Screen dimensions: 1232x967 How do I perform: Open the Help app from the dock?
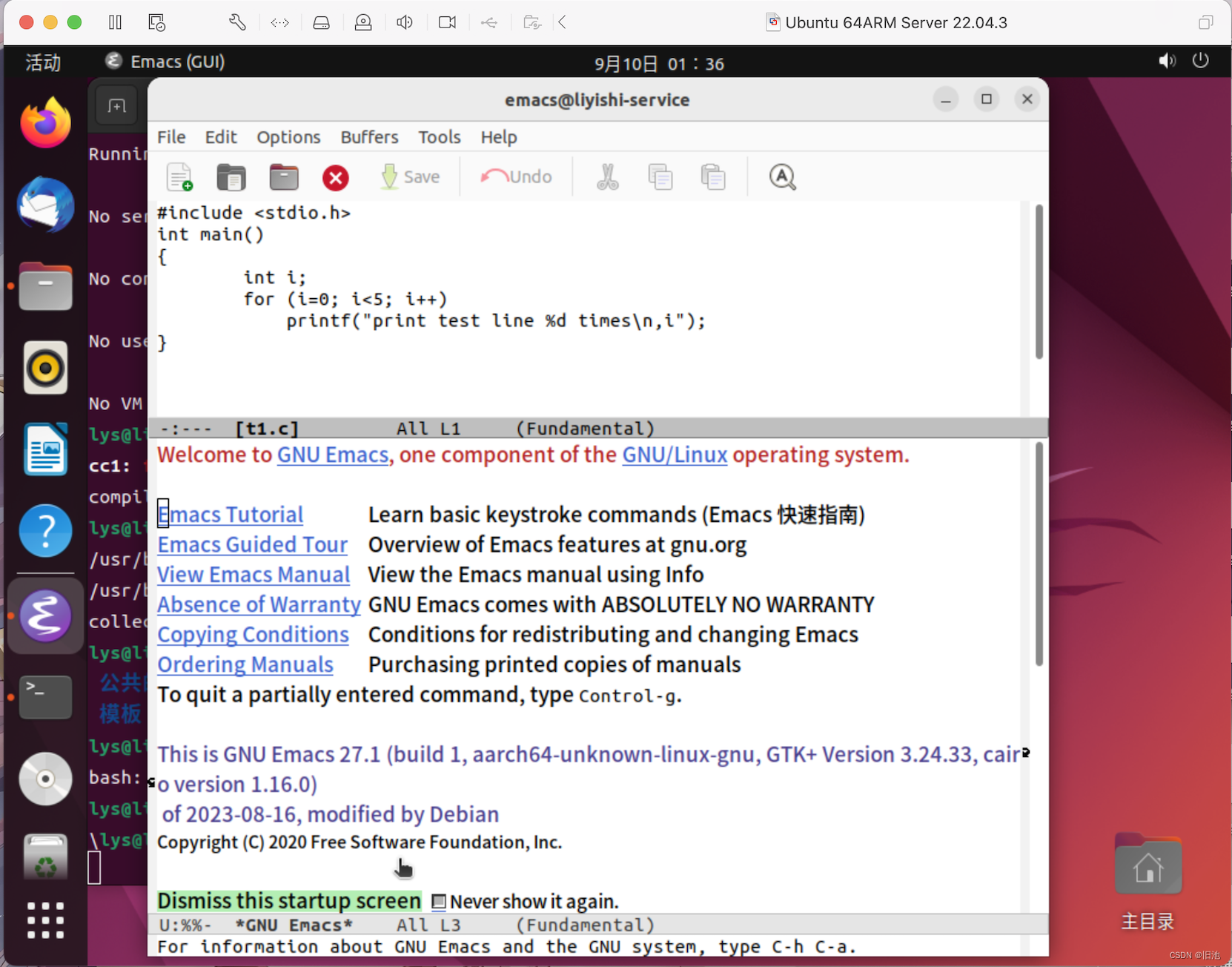click(45, 531)
